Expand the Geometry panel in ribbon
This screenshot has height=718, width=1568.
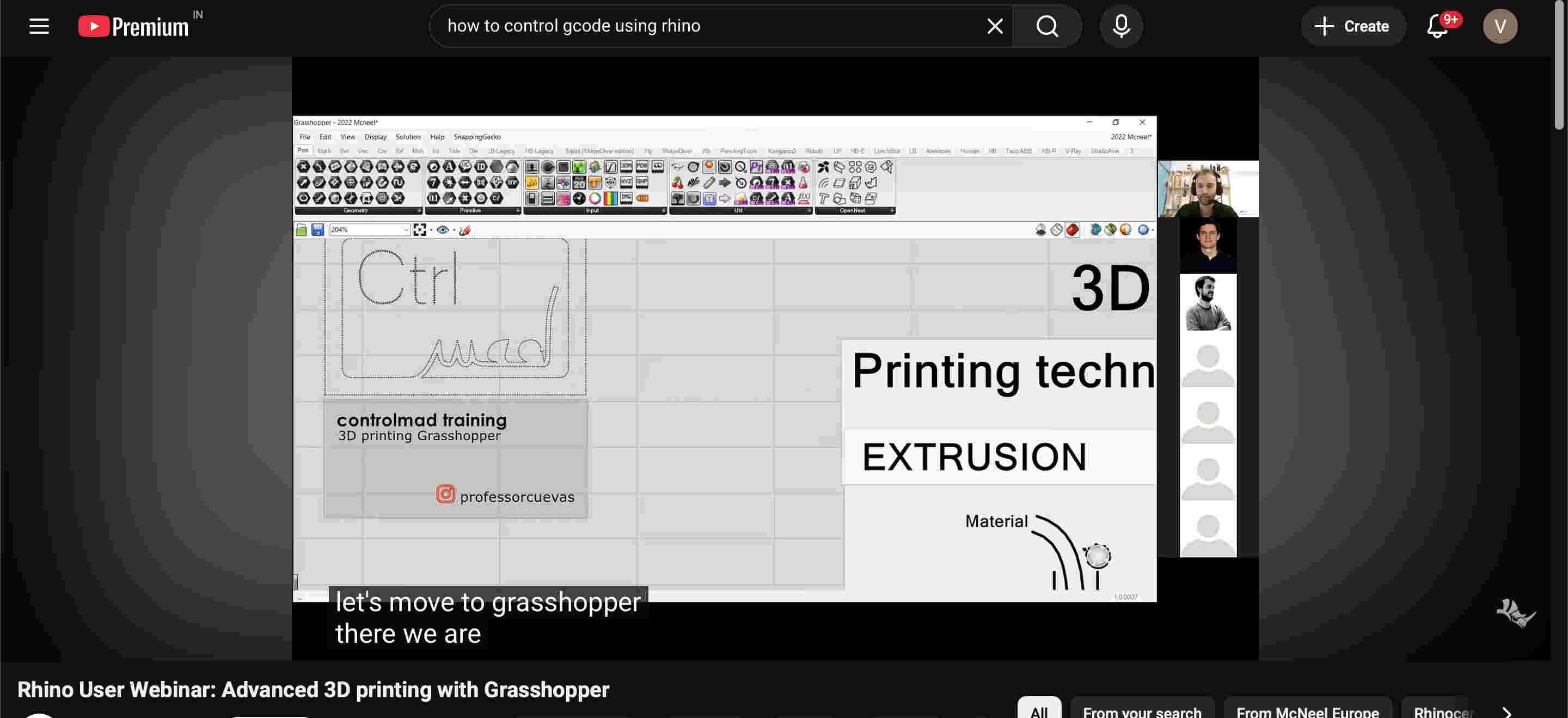[x=419, y=211]
